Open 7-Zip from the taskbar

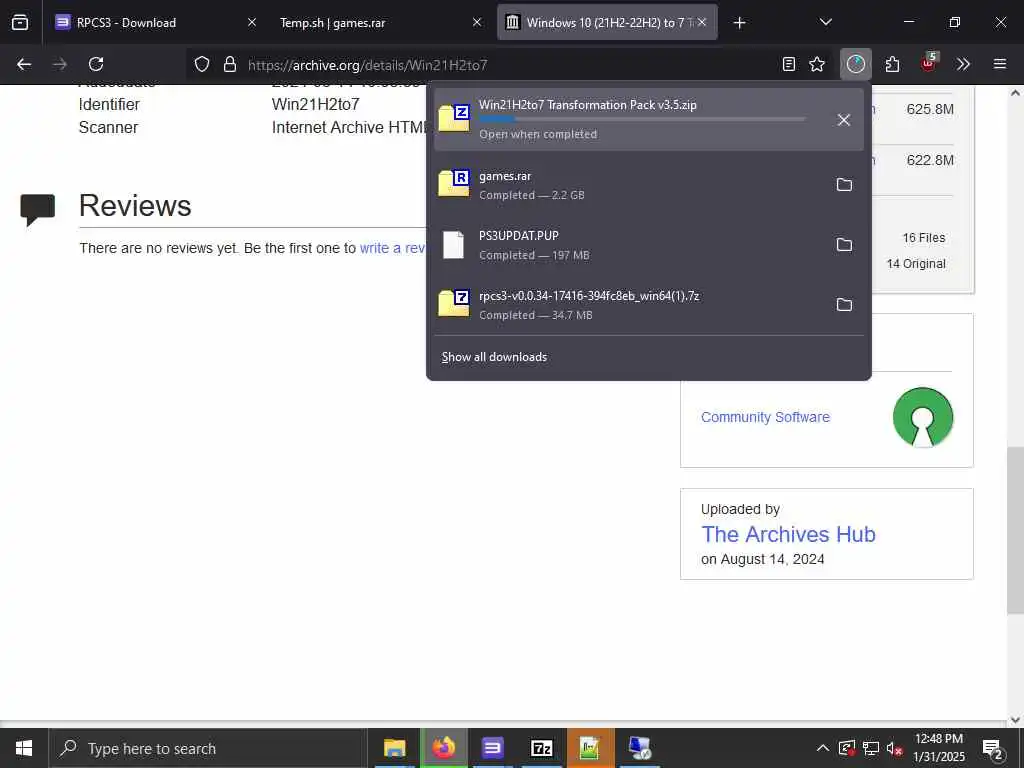pos(541,748)
